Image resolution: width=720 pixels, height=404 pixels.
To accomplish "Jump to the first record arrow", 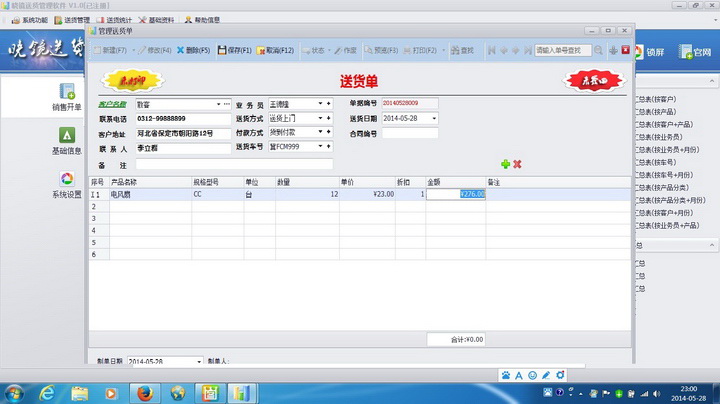I will pyautogui.click(x=492, y=50).
